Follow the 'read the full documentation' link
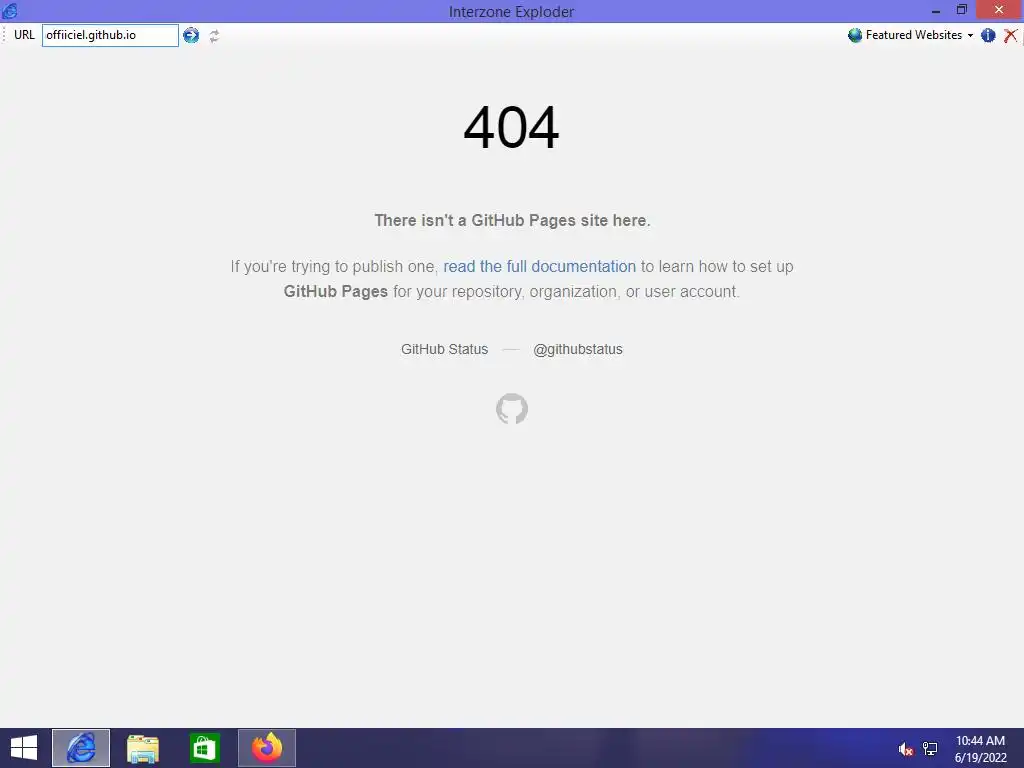The width and height of the screenshot is (1024, 768). (x=539, y=266)
